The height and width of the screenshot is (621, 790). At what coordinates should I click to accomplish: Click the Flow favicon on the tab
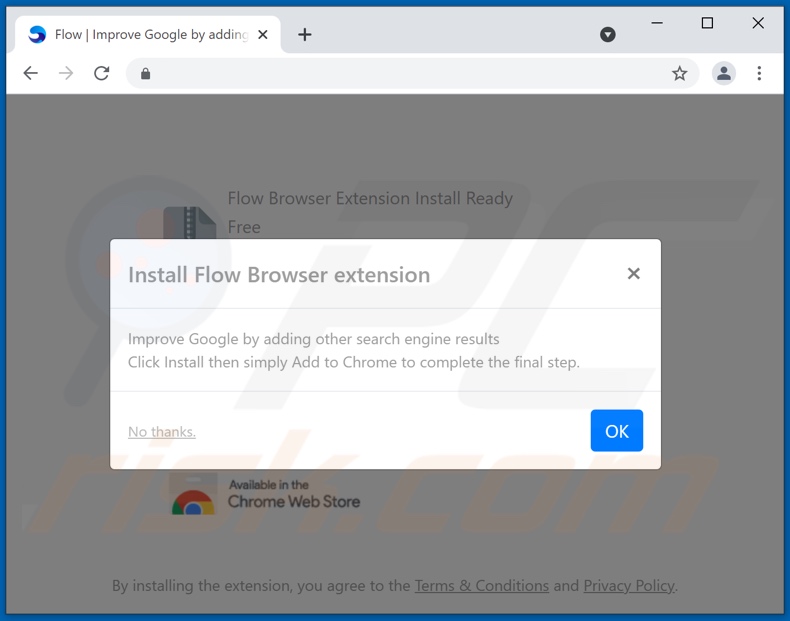(37, 34)
